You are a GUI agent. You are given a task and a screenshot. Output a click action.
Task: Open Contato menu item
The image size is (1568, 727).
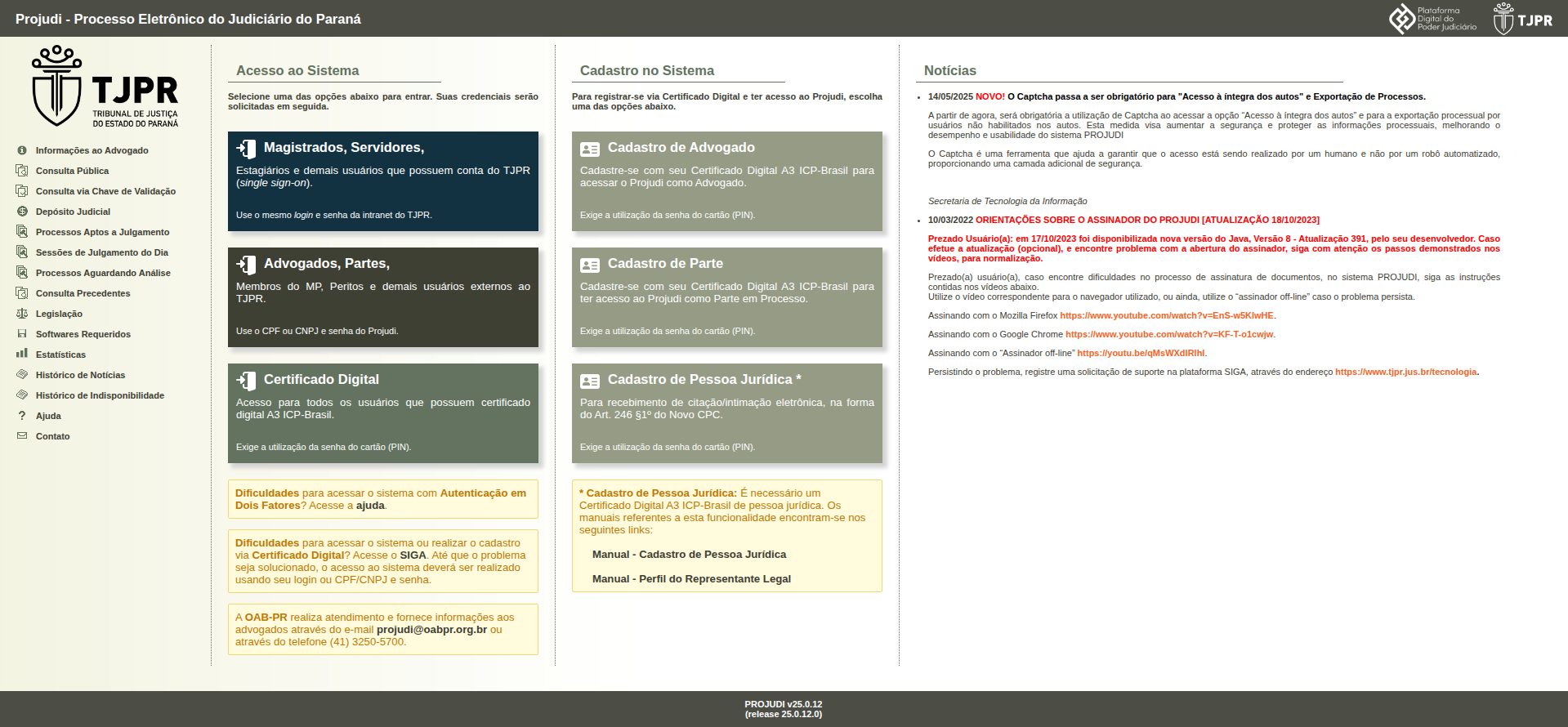point(52,436)
